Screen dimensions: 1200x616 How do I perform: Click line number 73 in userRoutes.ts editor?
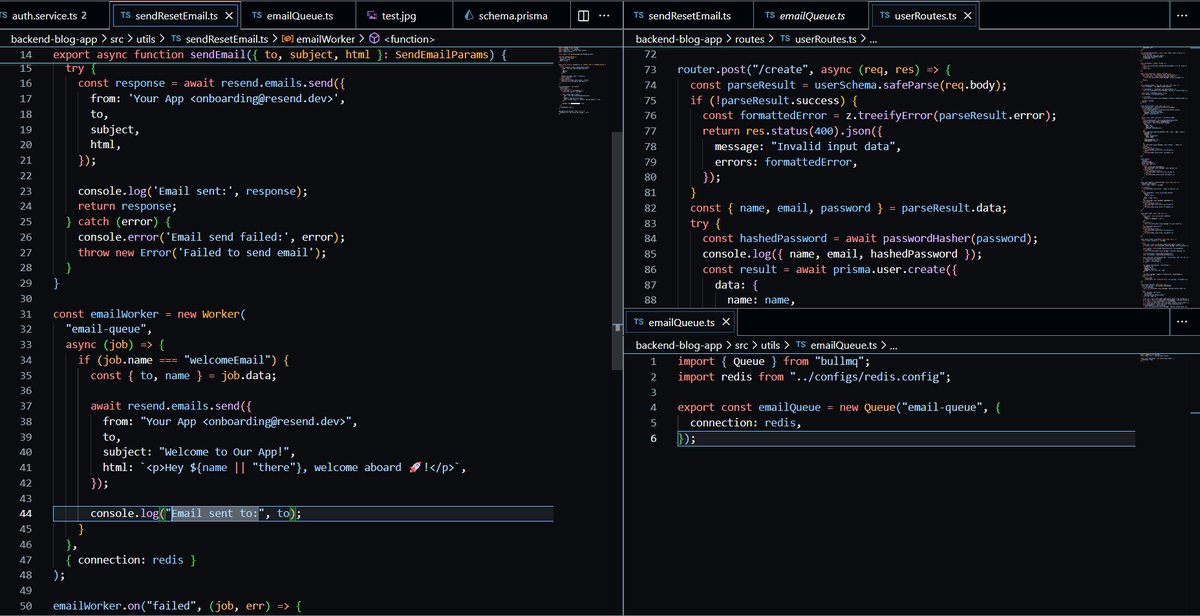click(650, 70)
